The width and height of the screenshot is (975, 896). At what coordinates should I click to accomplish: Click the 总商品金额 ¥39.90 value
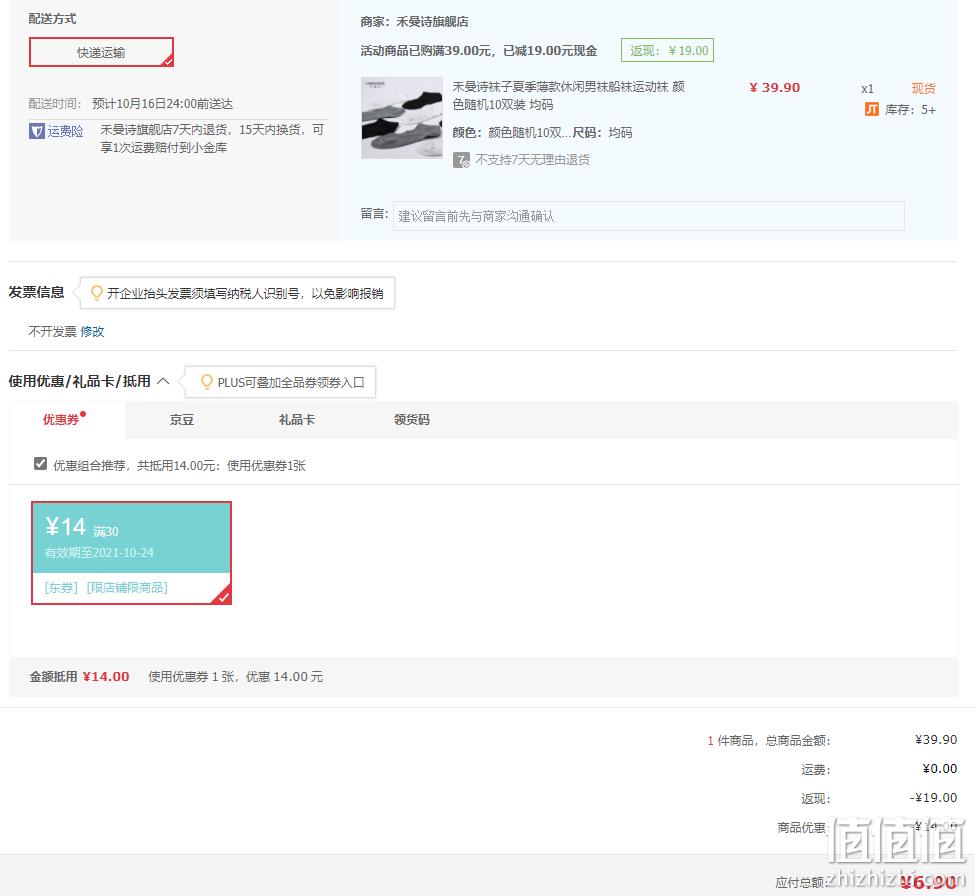click(x=936, y=739)
